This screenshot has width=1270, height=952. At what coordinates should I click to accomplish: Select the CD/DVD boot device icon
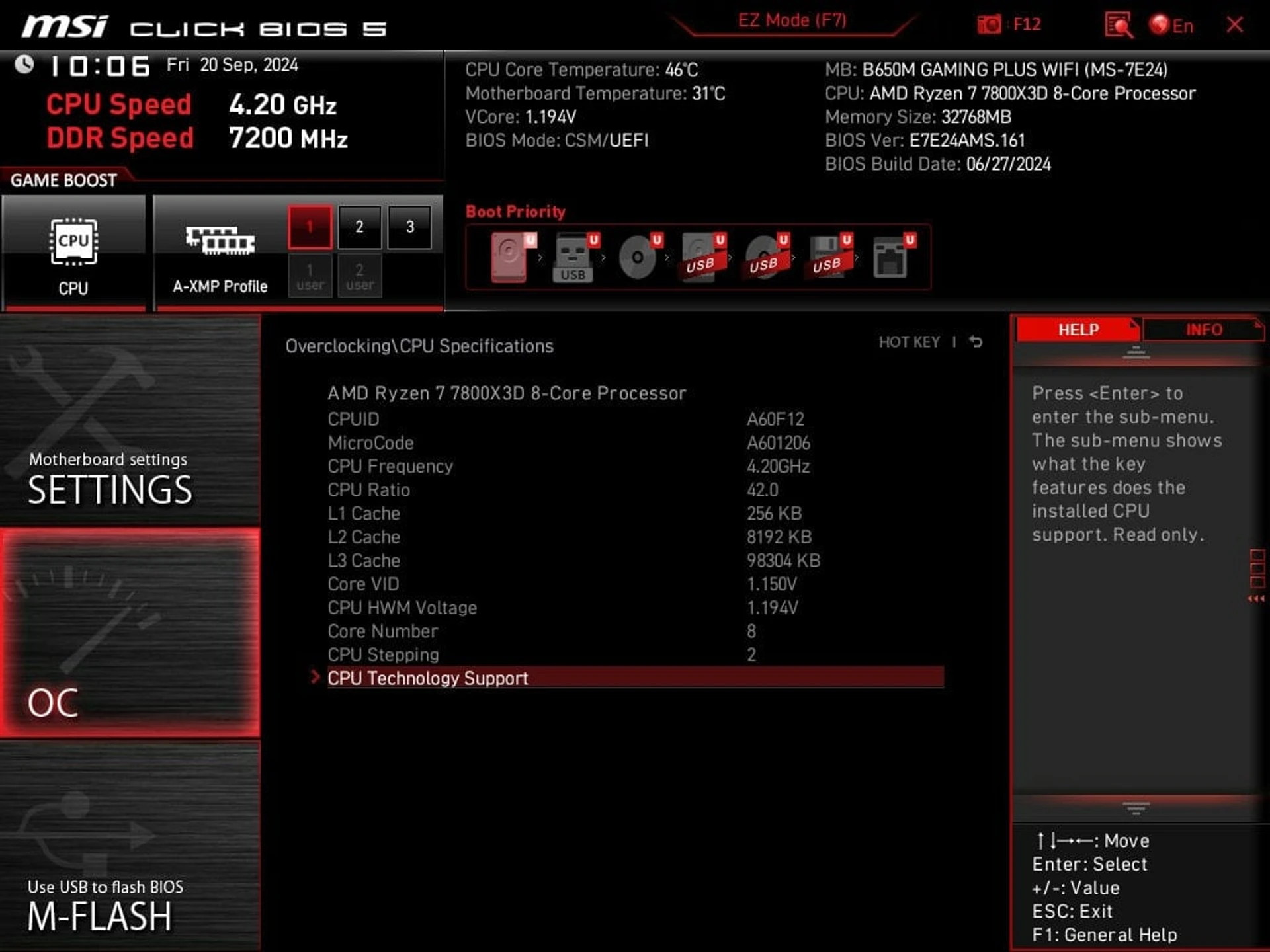coord(640,257)
